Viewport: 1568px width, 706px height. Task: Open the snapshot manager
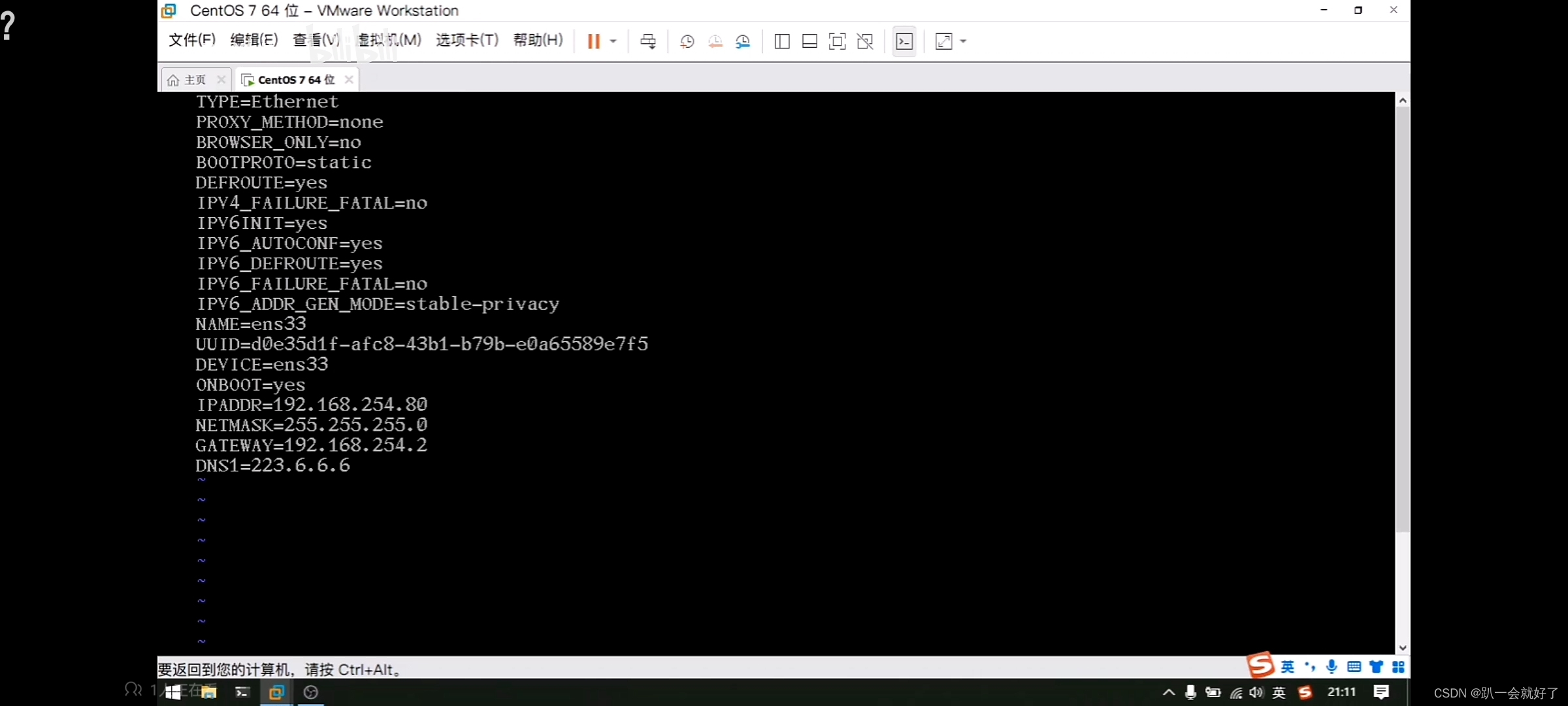(x=743, y=41)
